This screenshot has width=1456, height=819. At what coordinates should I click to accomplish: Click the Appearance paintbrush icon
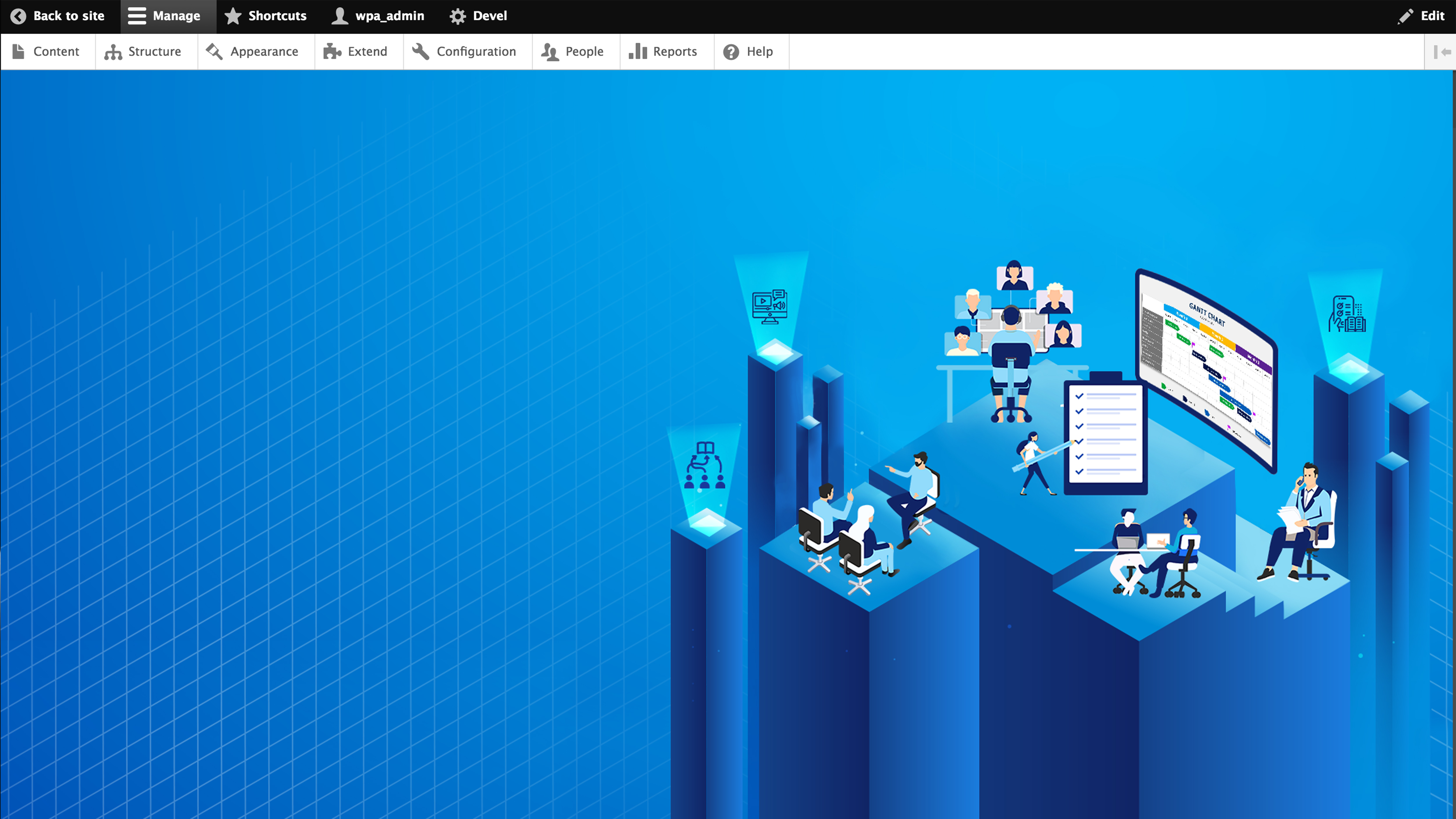(214, 52)
